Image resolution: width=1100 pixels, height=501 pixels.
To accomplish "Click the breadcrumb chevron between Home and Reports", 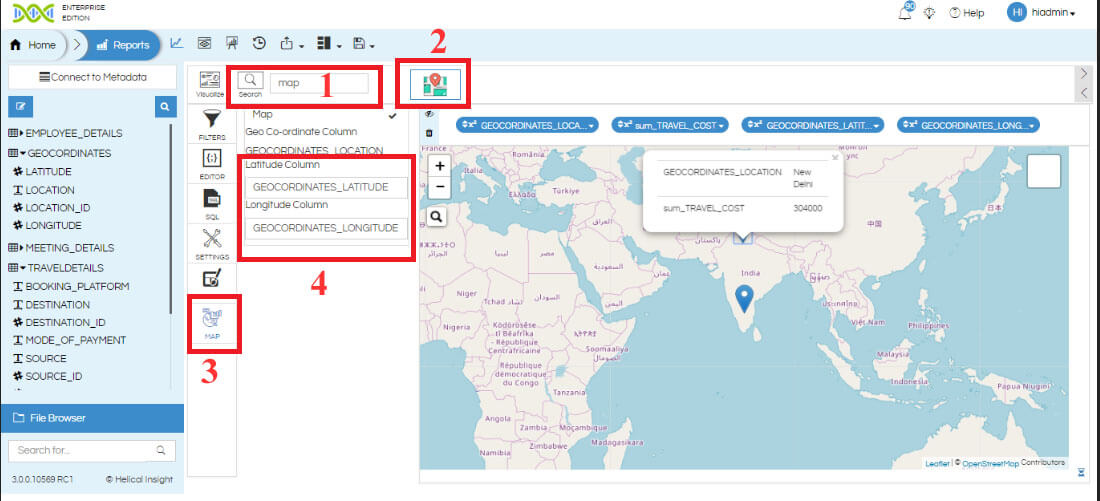I will pyautogui.click(x=76, y=45).
